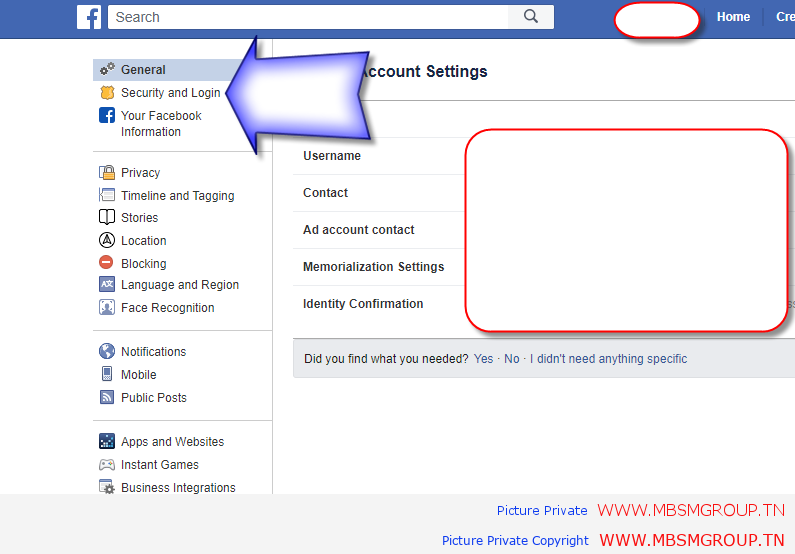This screenshot has height=554, width=795.
Task: Click the Instant Games controller icon
Action: click(107, 464)
